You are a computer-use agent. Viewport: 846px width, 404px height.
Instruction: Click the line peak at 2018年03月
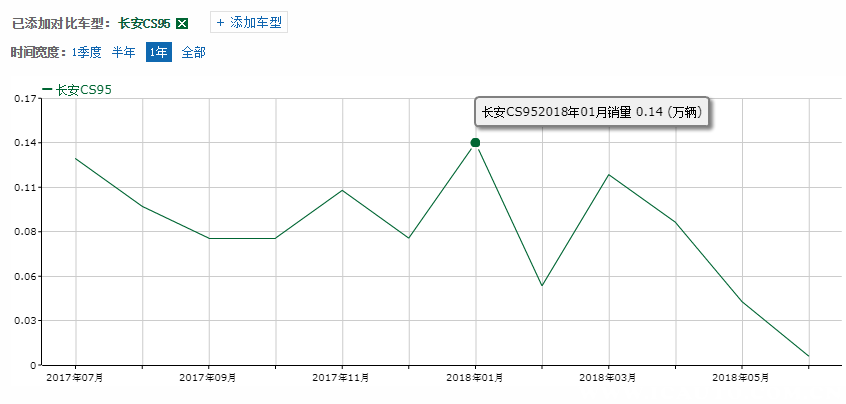pyautogui.click(x=608, y=175)
